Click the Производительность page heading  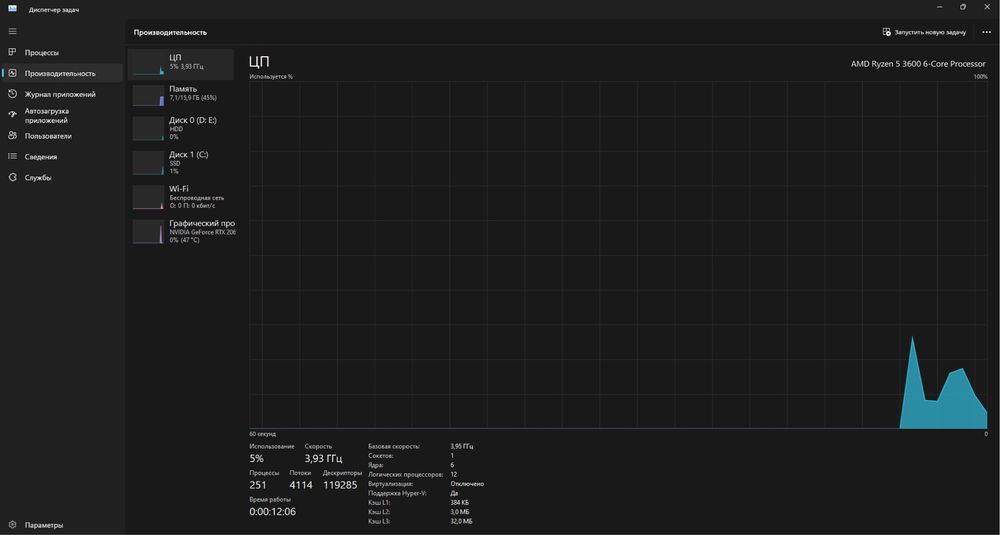coord(170,32)
